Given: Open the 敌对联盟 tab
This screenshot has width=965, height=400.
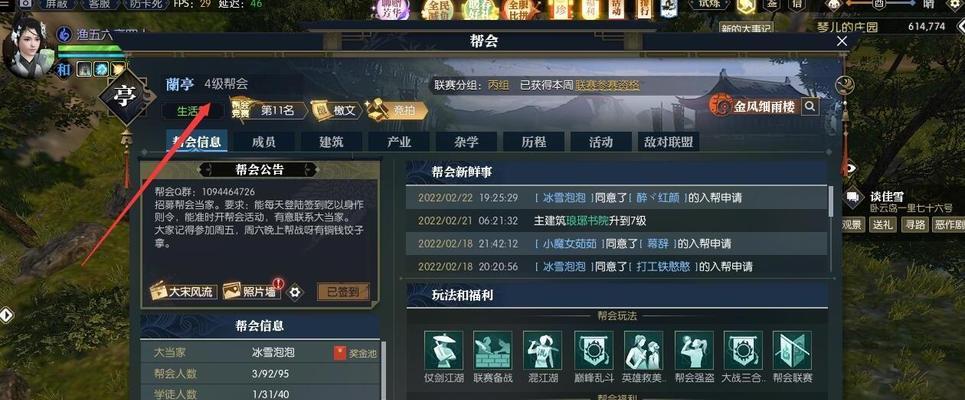Looking at the screenshot, I should pos(668,142).
